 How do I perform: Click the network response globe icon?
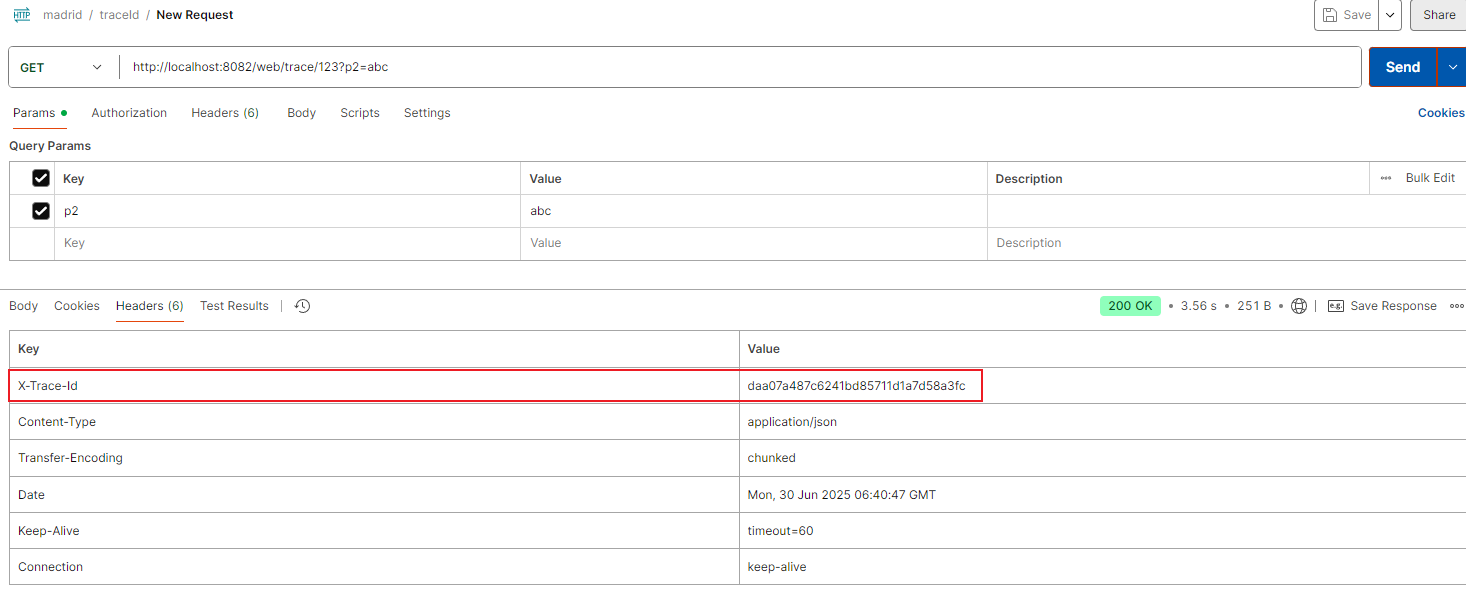1298,306
